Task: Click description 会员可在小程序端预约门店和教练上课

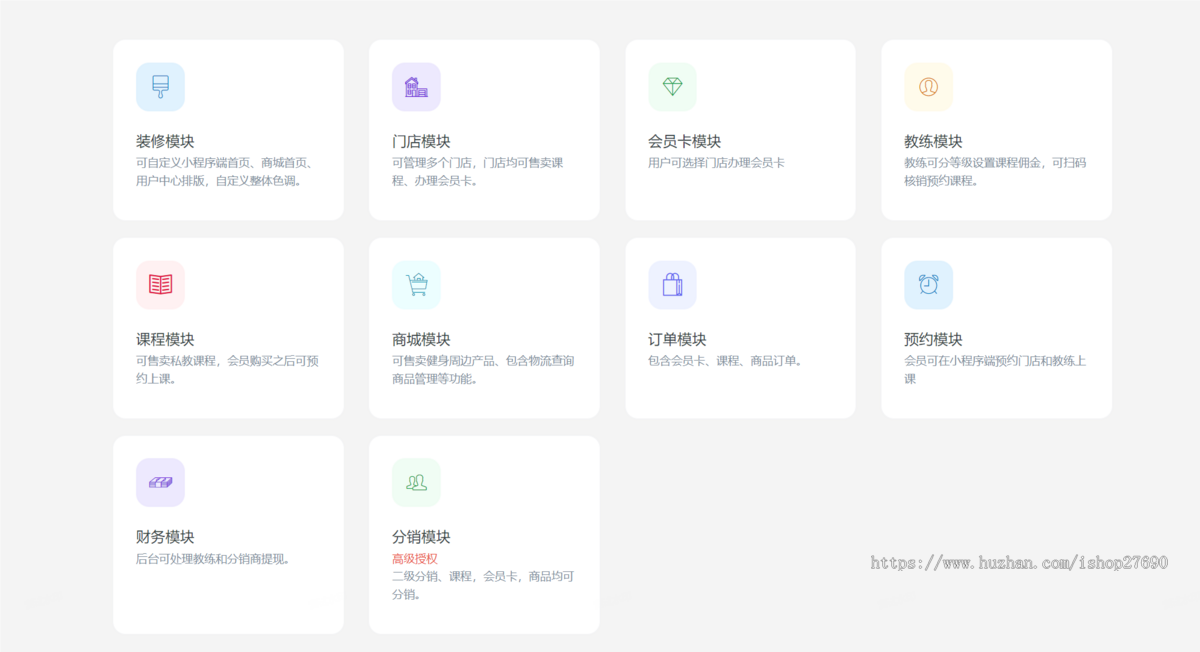Action: 995,370
